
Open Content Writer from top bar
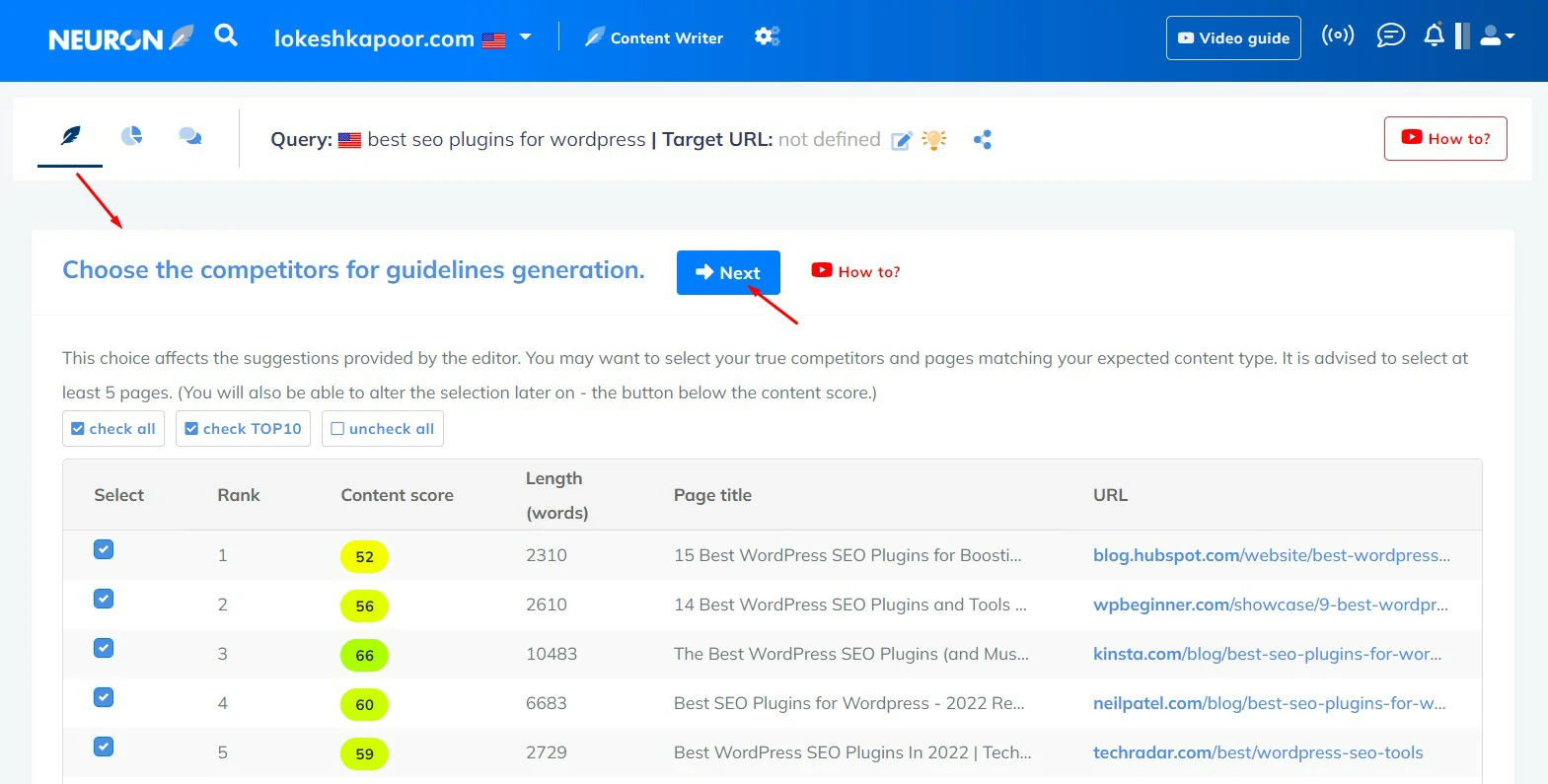[x=653, y=37]
